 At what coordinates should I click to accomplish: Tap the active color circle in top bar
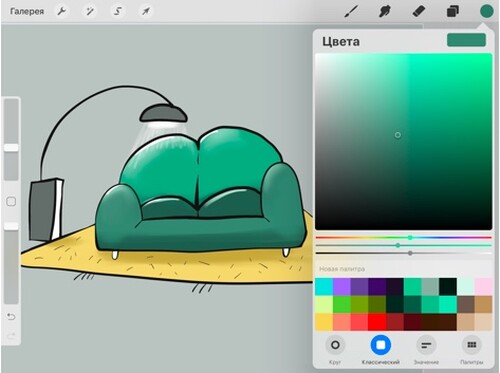486,11
